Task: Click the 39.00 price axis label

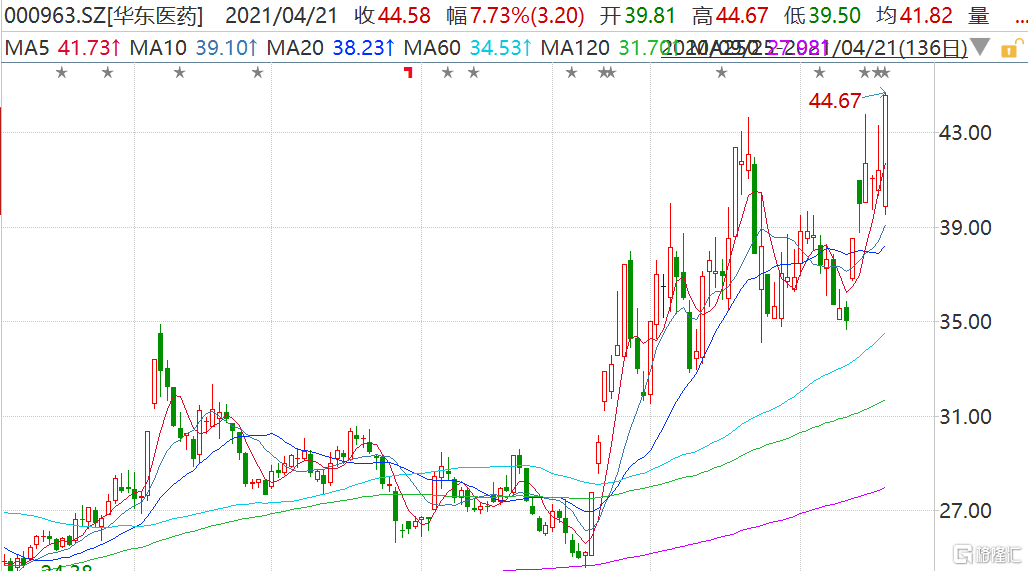Action: (965, 228)
